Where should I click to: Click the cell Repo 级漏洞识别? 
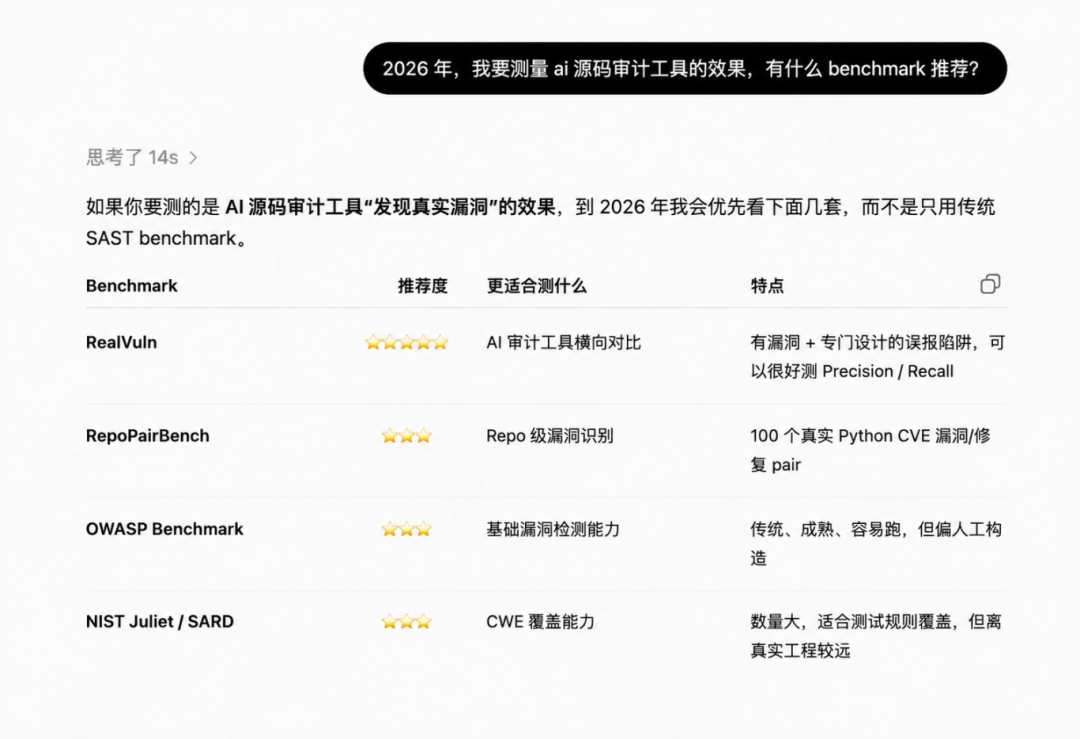pyautogui.click(x=550, y=435)
